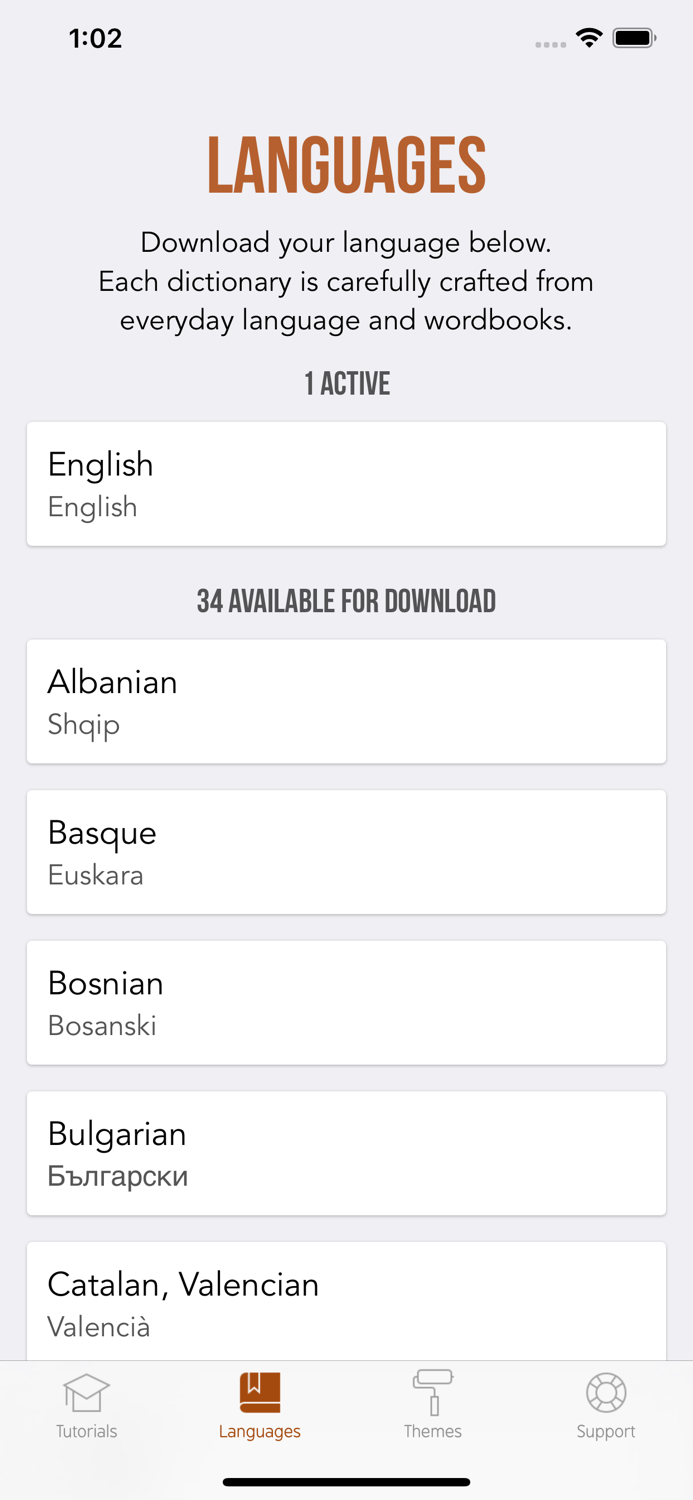
Task: Open the Support lifebuoy icon
Action: [606, 1392]
